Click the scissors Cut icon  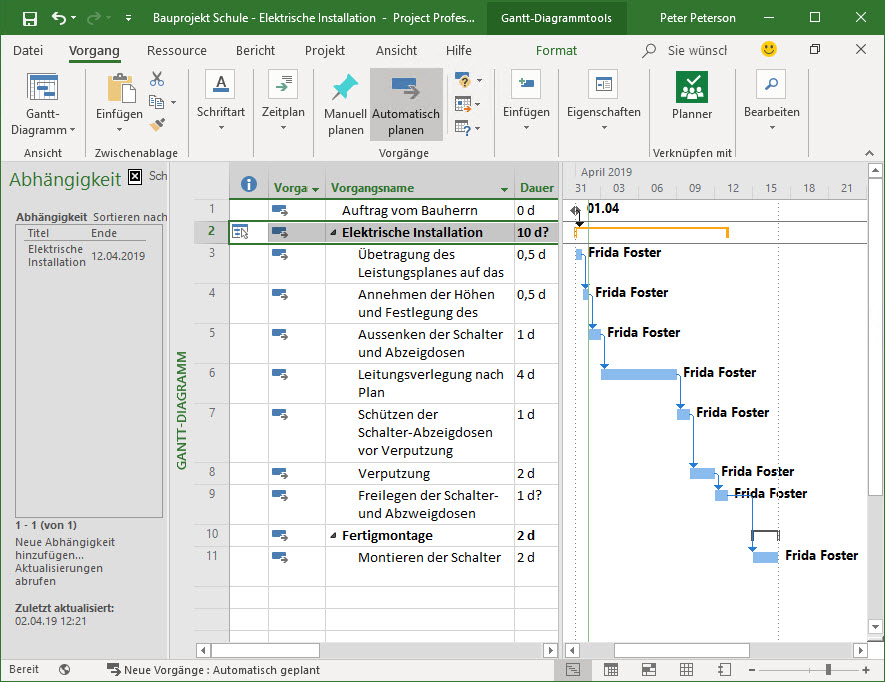coord(157,79)
